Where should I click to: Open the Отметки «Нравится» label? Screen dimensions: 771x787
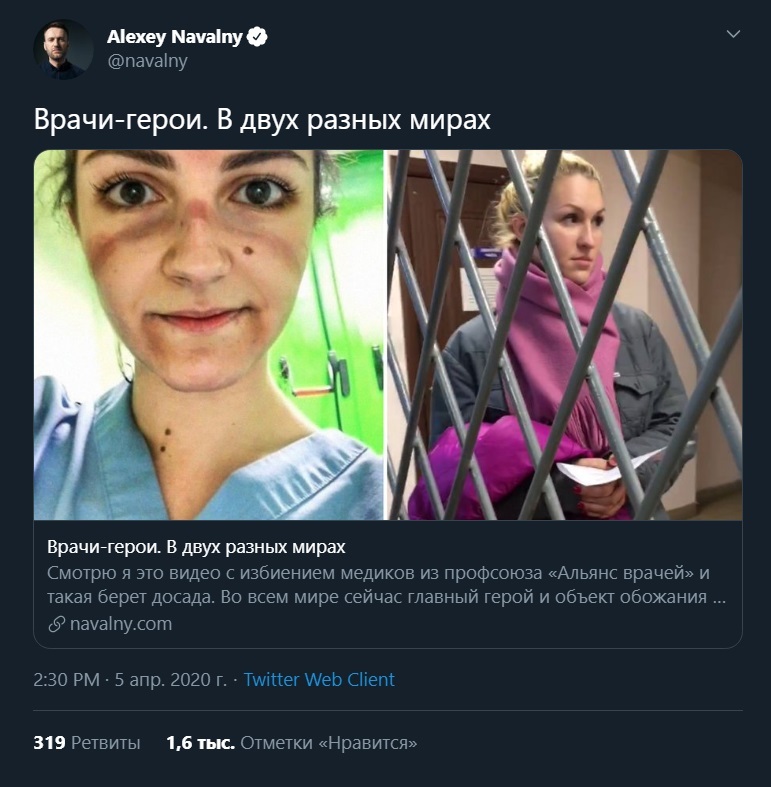pyautogui.click(x=329, y=743)
